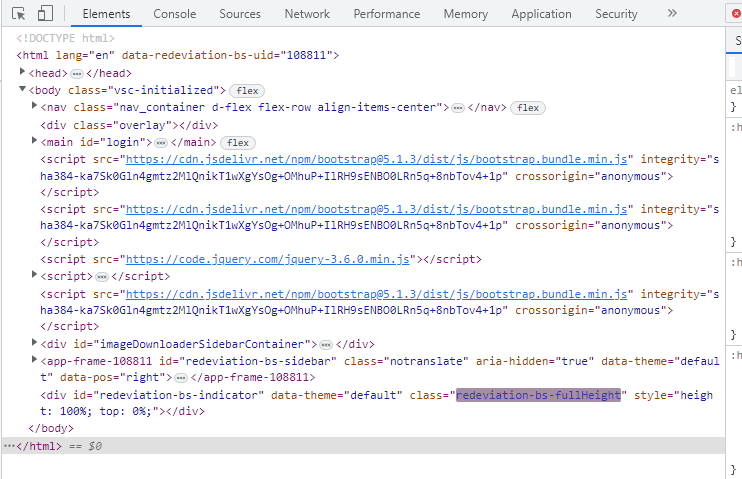Open the second bootstrap.bundle.min.js link
This screenshot has width=742, height=479.
point(376,209)
